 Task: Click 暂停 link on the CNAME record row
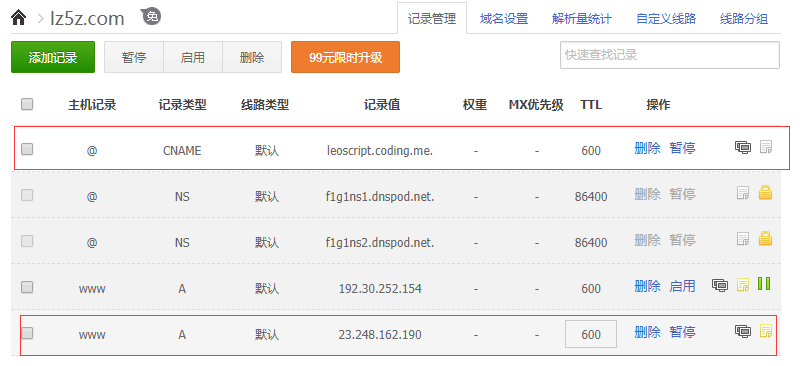pyautogui.click(x=682, y=149)
